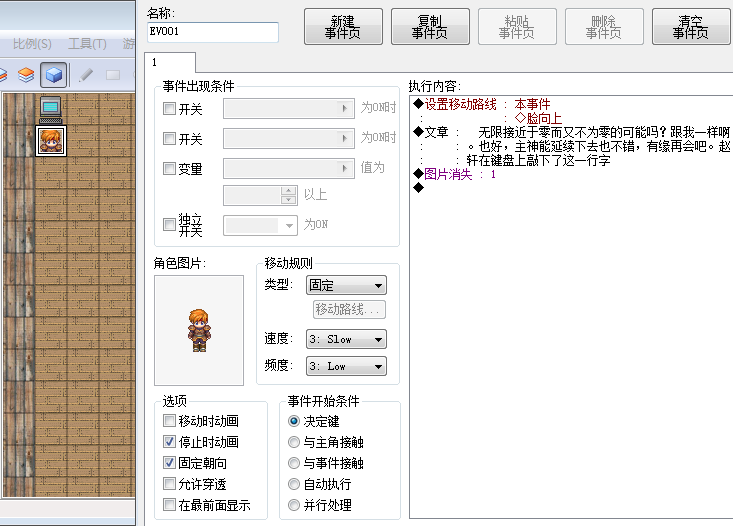This screenshot has width=733, height=526.
Task: Open the 工具(T) menu
Action: (x=87, y=44)
